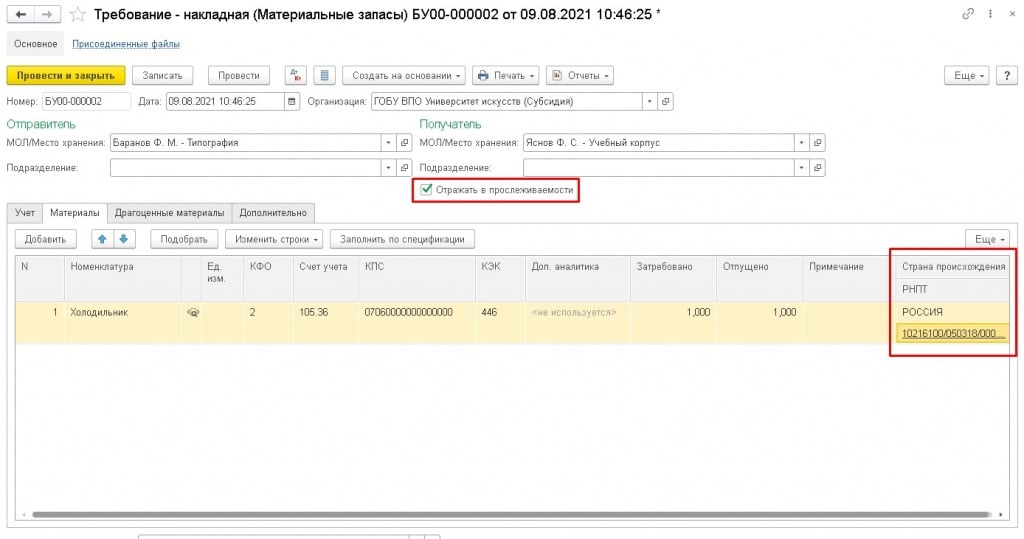1024x539 pixels.
Task: Expand the Организация dropdown list
Action: coord(649,101)
